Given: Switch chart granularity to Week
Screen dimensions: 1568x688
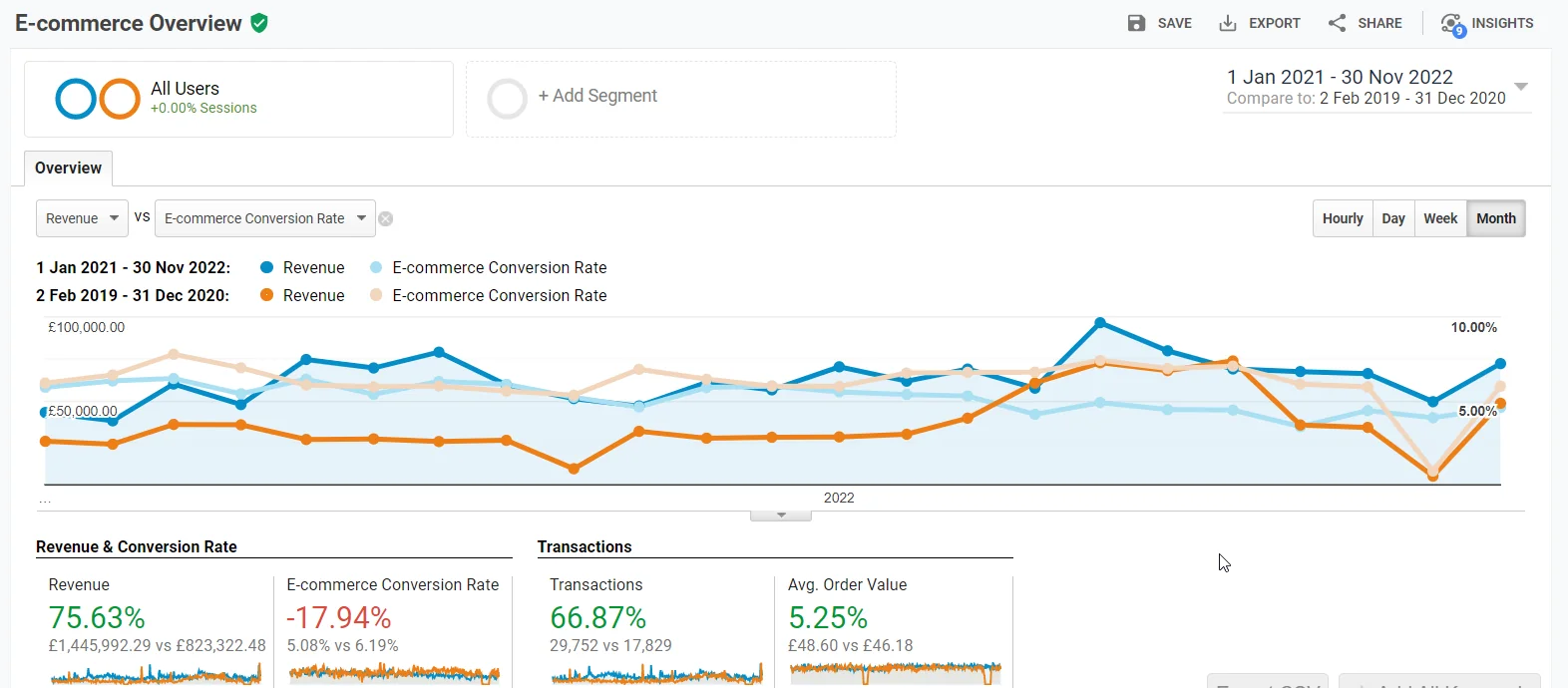Looking at the screenshot, I should 1440,218.
